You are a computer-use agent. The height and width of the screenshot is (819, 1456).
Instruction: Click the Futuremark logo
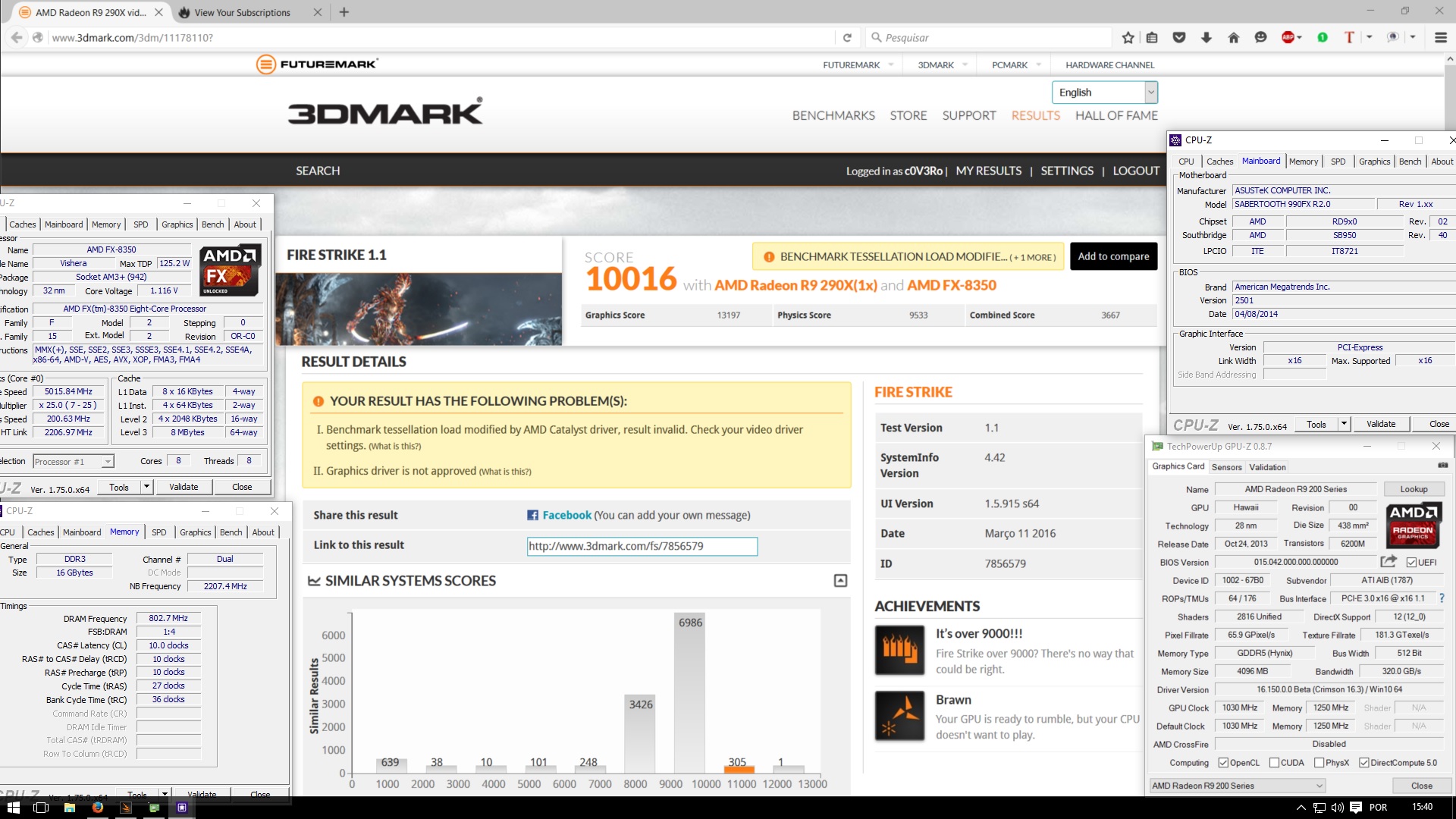tap(317, 64)
